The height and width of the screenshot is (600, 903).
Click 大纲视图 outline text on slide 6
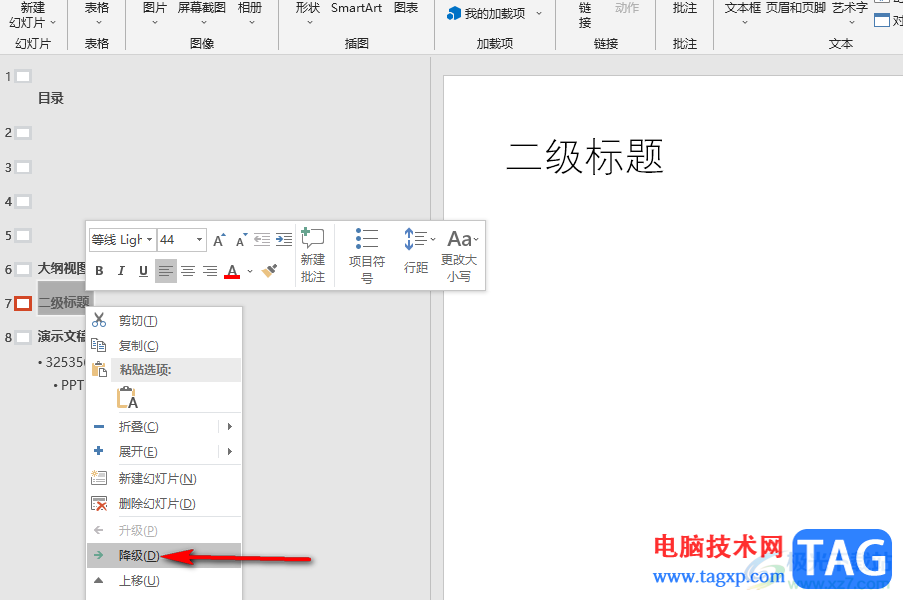(62, 269)
